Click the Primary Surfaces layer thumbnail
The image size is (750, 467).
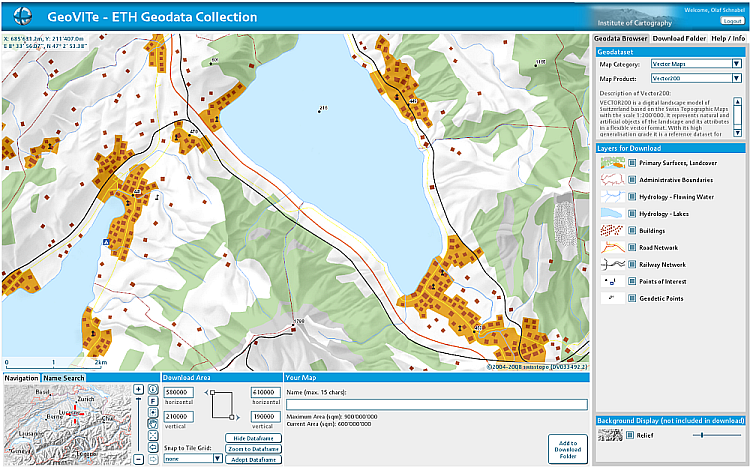click(613, 163)
